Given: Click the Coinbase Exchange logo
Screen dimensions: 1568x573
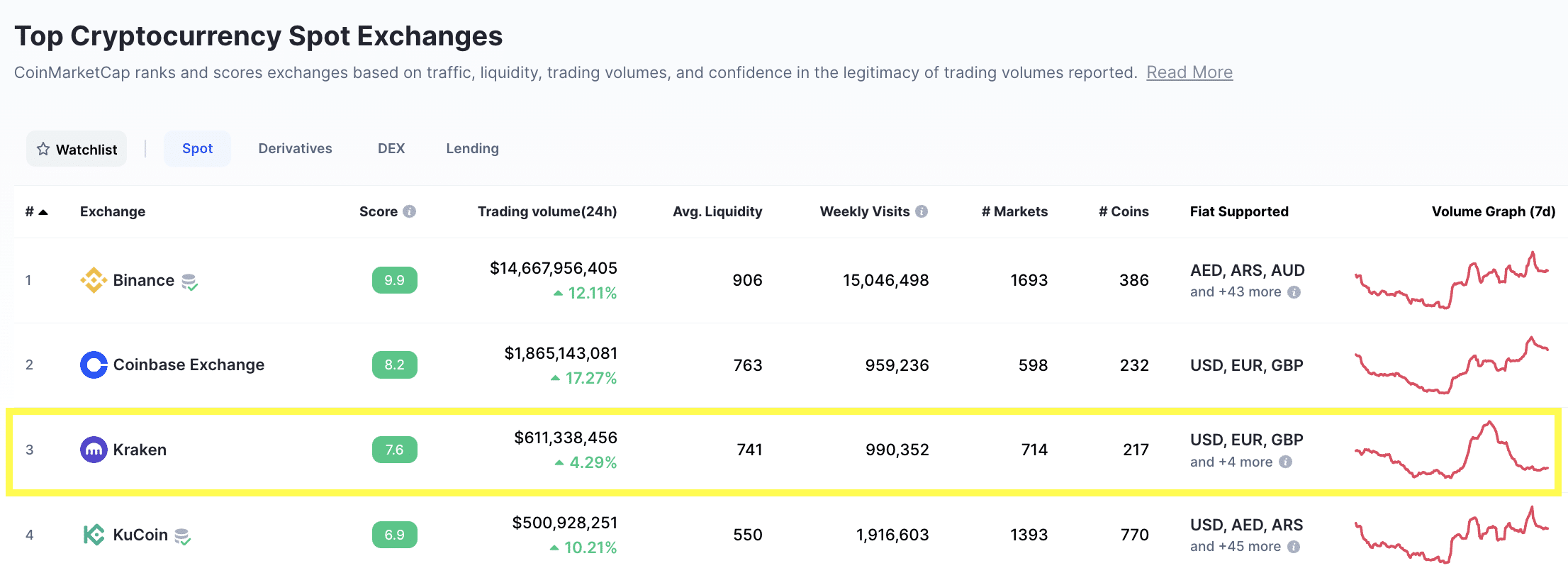Looking at the screenshot, I should 94,365.
